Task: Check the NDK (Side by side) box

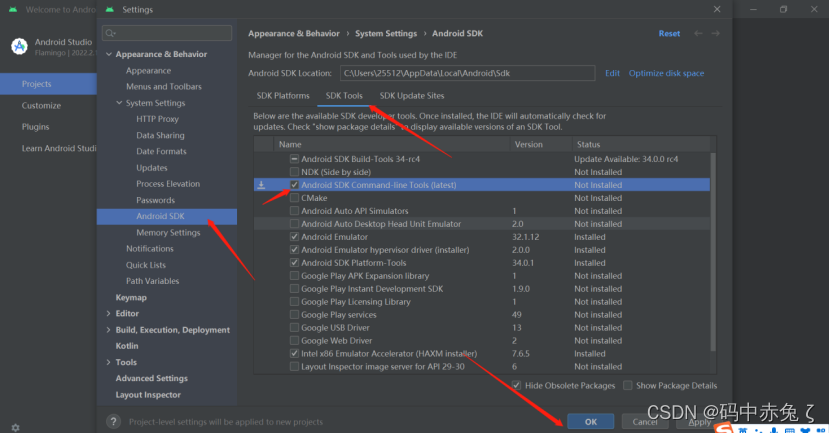Action: click(294, 172)
